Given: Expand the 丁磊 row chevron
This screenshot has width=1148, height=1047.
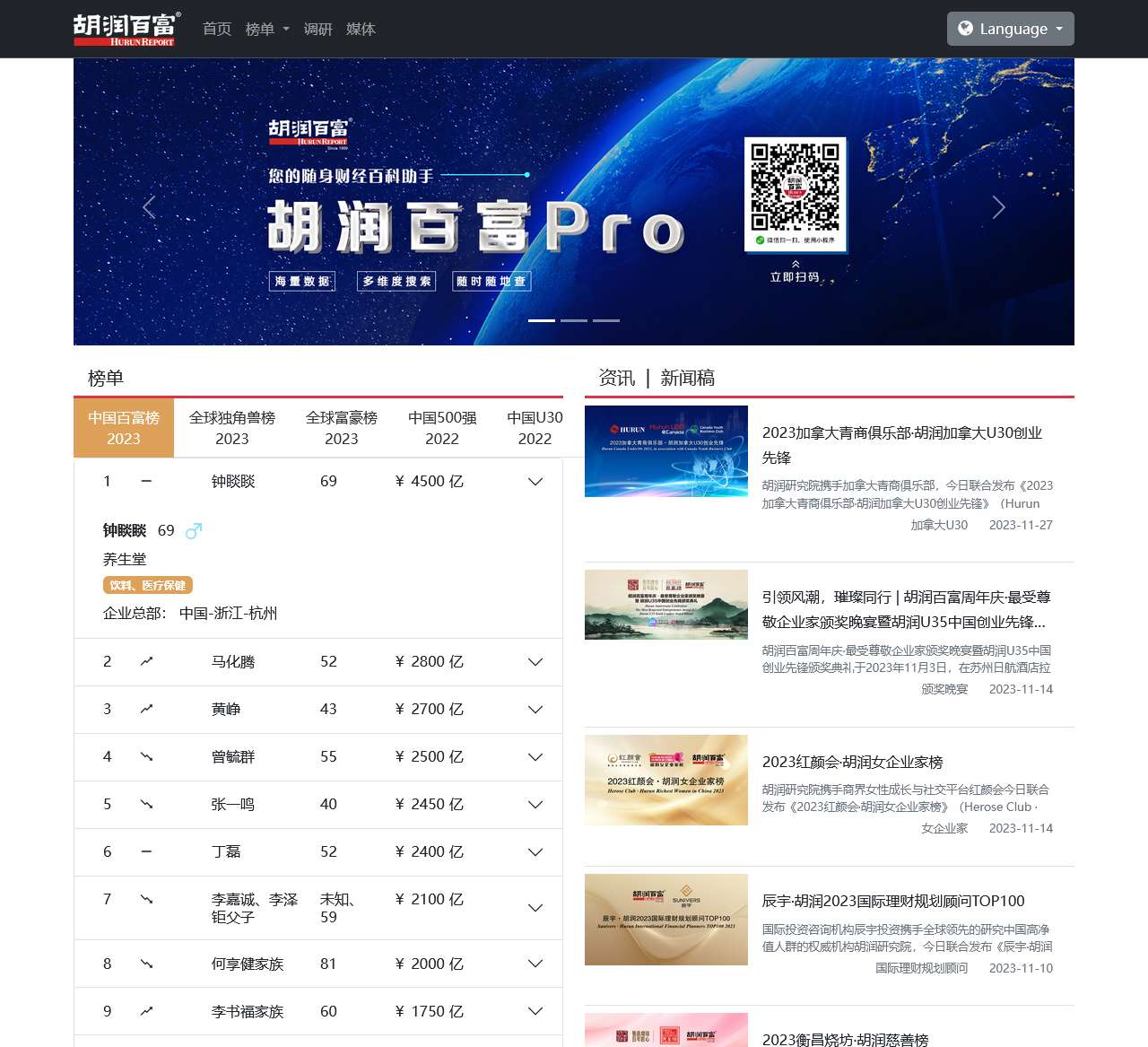Looking at the screenshot, I should coord(535,852).
